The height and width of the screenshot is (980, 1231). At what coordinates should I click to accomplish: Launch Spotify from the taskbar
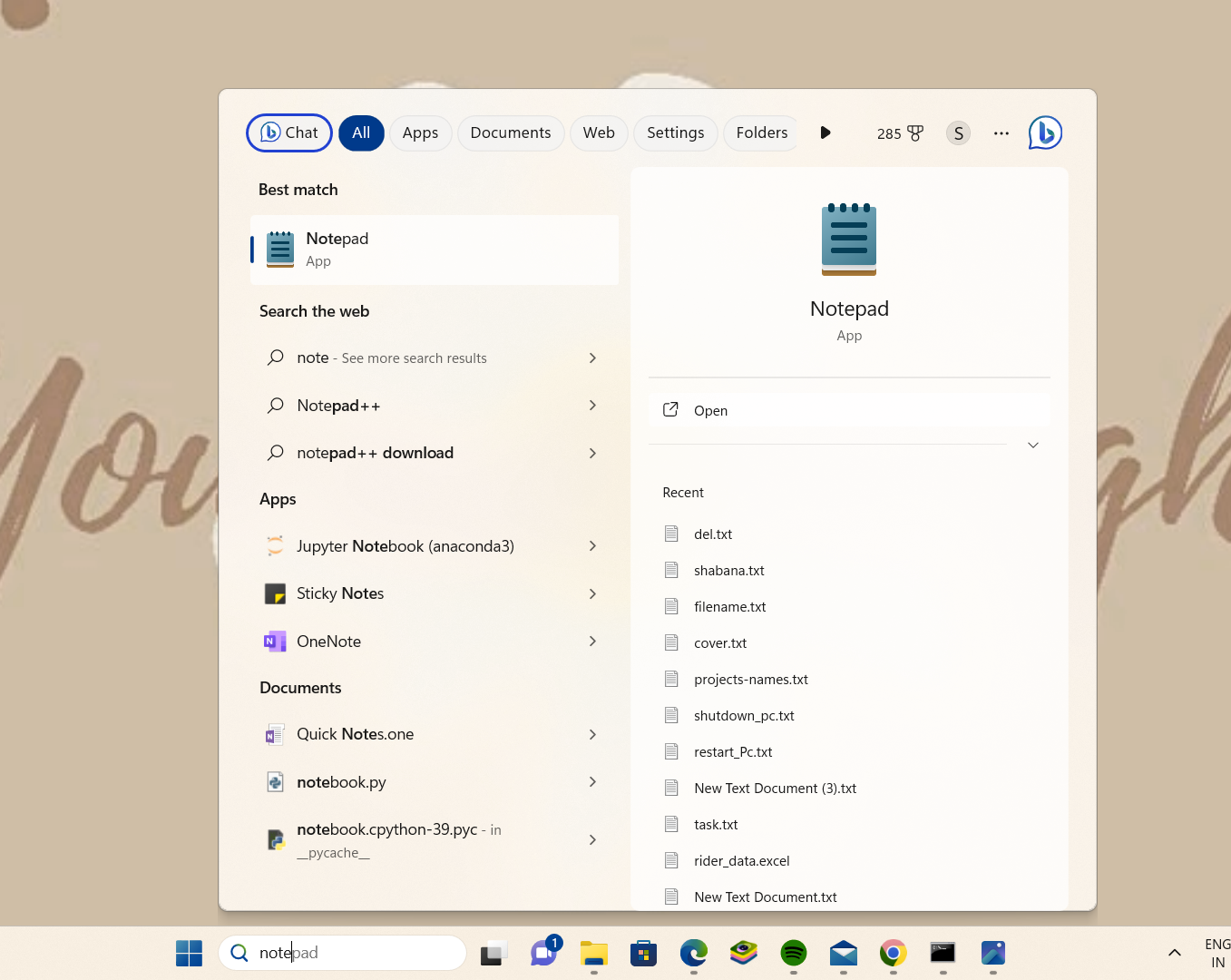tap(793, 953)
